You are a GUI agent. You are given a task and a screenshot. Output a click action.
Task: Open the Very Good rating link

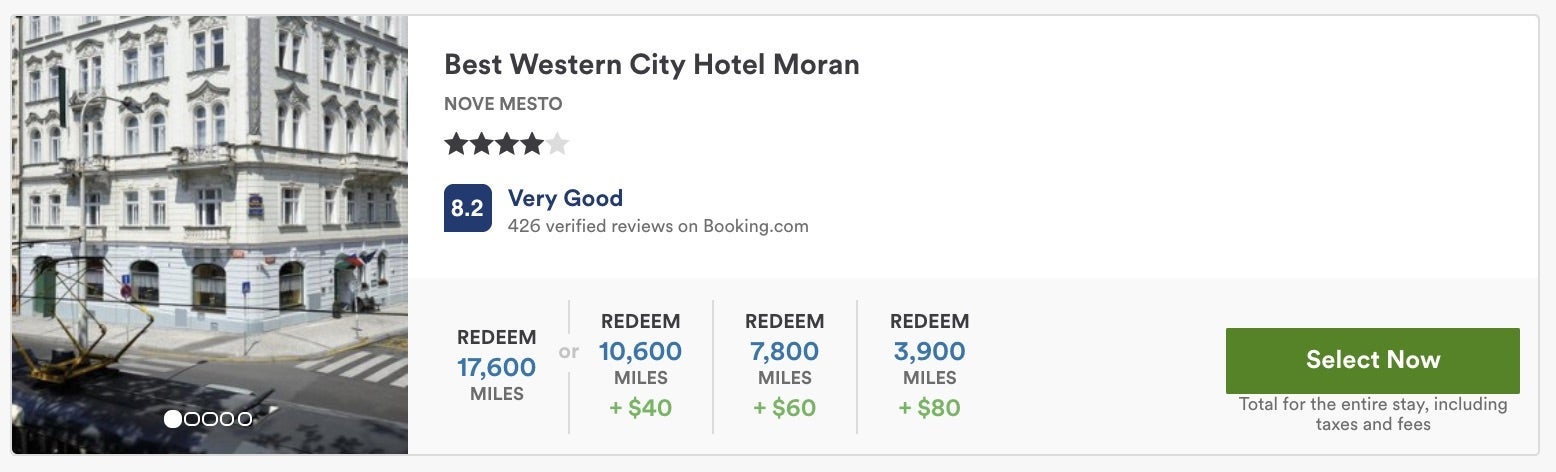pyautogui.click(x=565, y=198)
